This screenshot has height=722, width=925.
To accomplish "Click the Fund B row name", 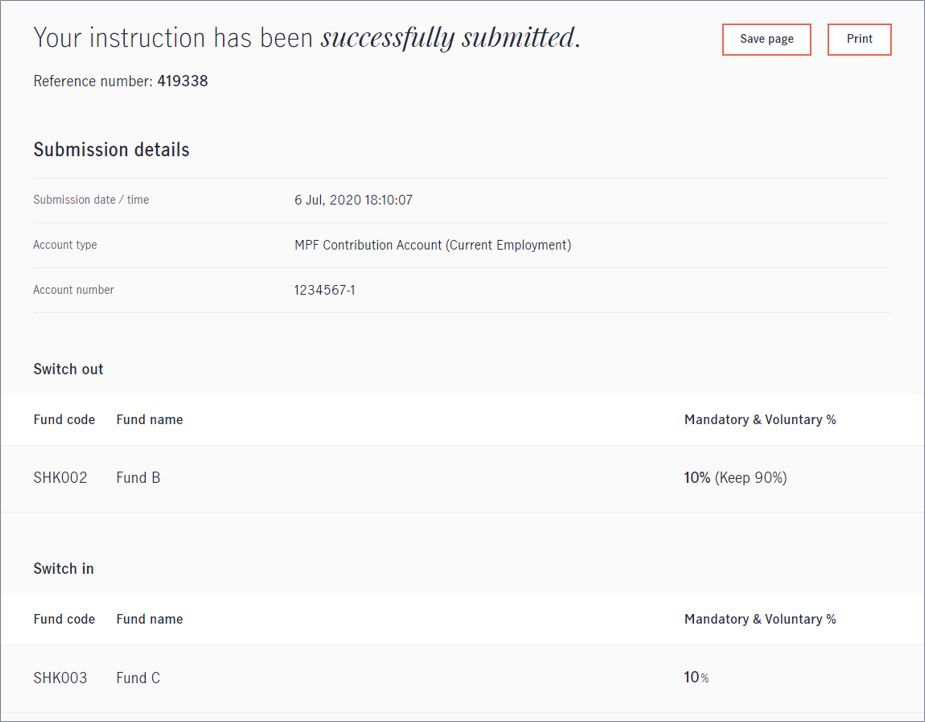I will (x=138, y=478).
